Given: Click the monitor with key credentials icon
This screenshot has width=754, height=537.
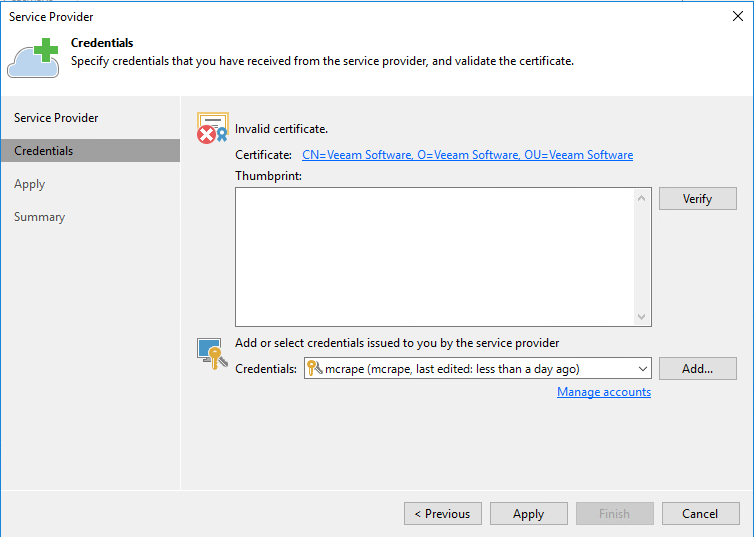Looking at the screenshot, I should click(212, 354).
